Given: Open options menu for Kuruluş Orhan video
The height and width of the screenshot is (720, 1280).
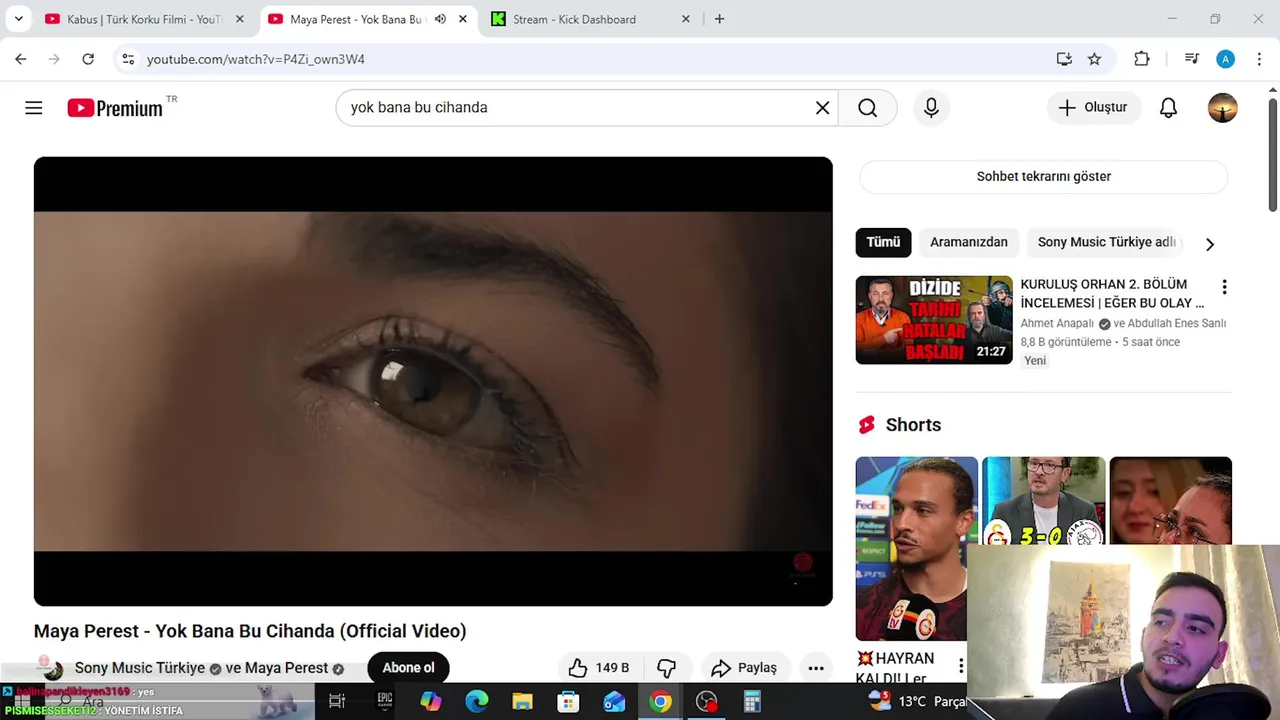Looking at the screenshot, I should click(1224, 288).
